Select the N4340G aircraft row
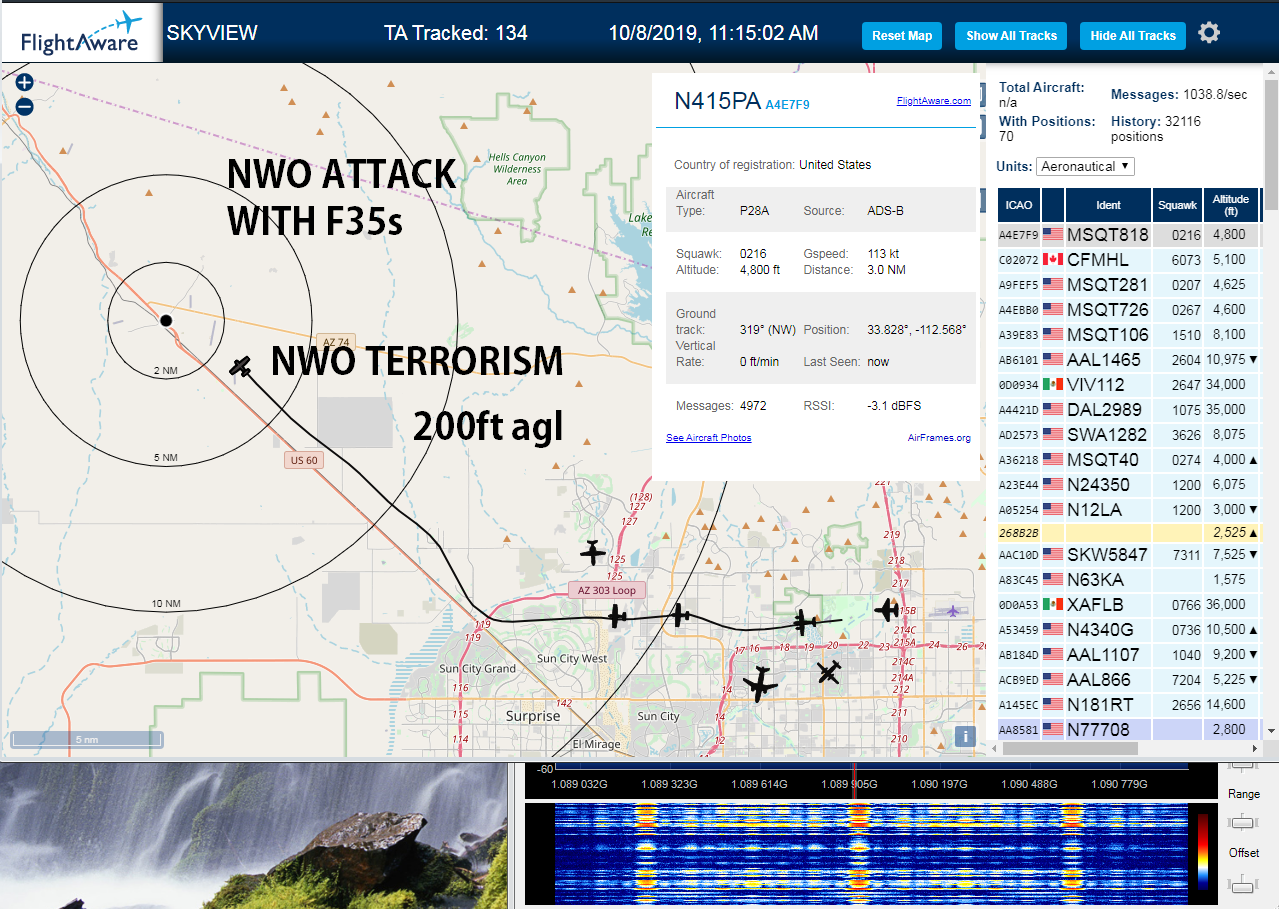Image resolution: width=1279 pixels, height=909 pixels. point(1129,629)
